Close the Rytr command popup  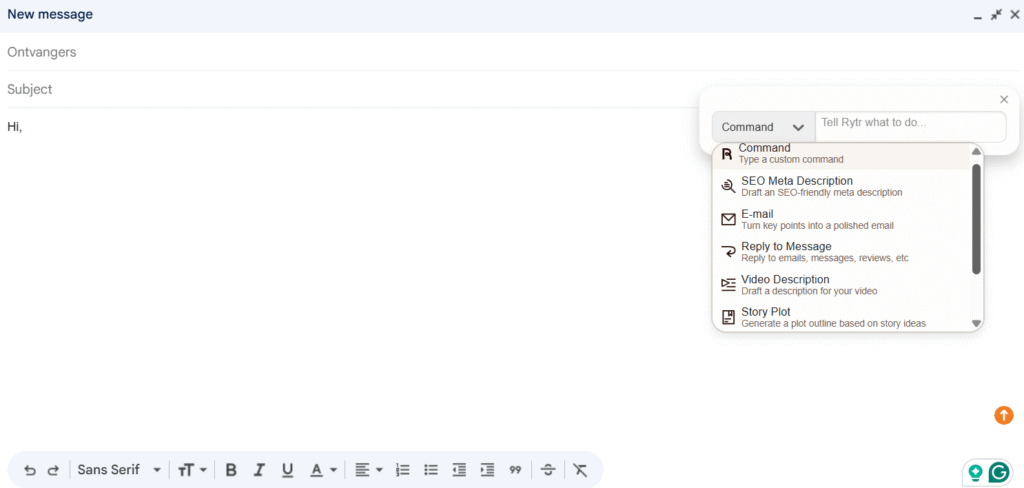[1004, 99]
